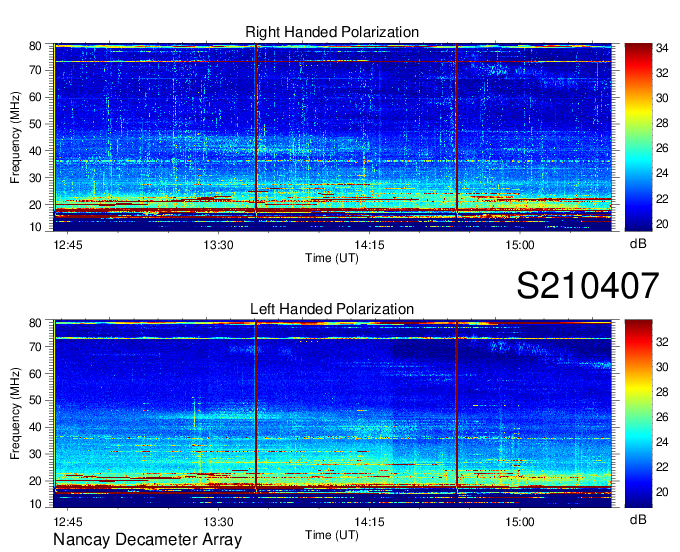This screenshot has height=552, width=680.
Task: Click the 80 MHz tick label on the lower plot
Action: coord(35,323)
